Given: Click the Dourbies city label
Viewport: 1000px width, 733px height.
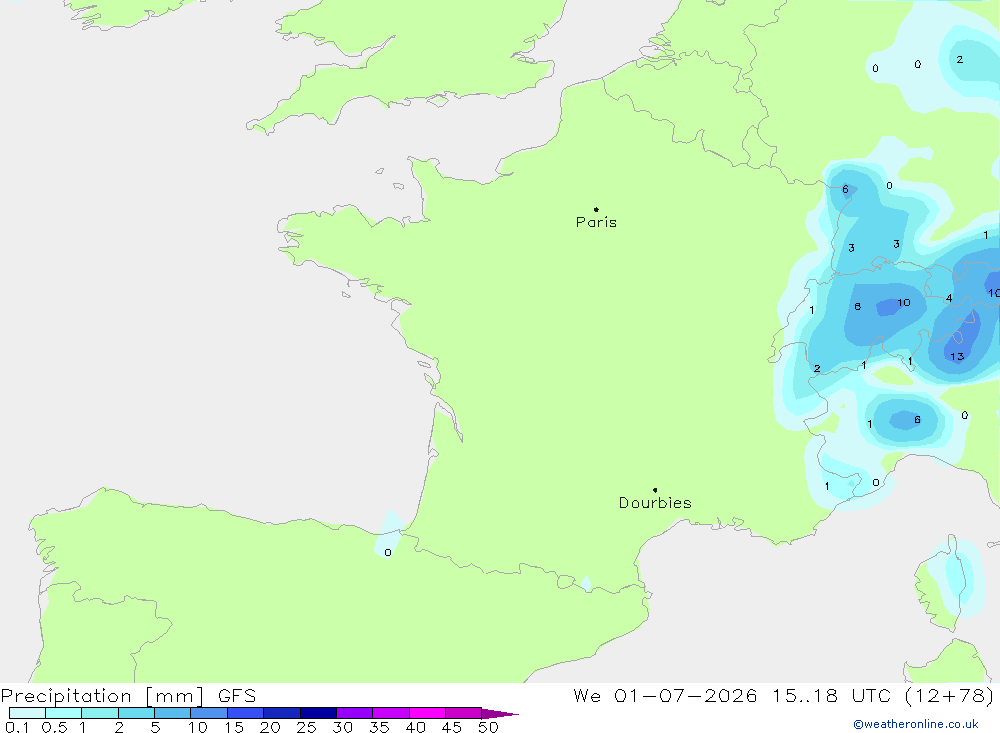Looking at the screenshot, I should 655,503.
